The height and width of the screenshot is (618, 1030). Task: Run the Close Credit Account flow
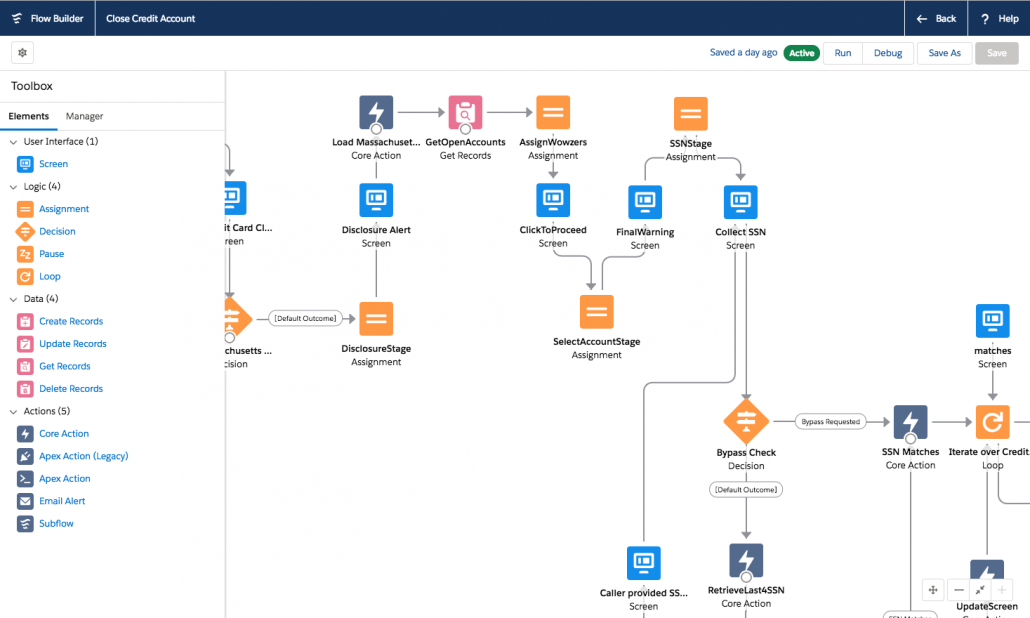click(843, 52)
